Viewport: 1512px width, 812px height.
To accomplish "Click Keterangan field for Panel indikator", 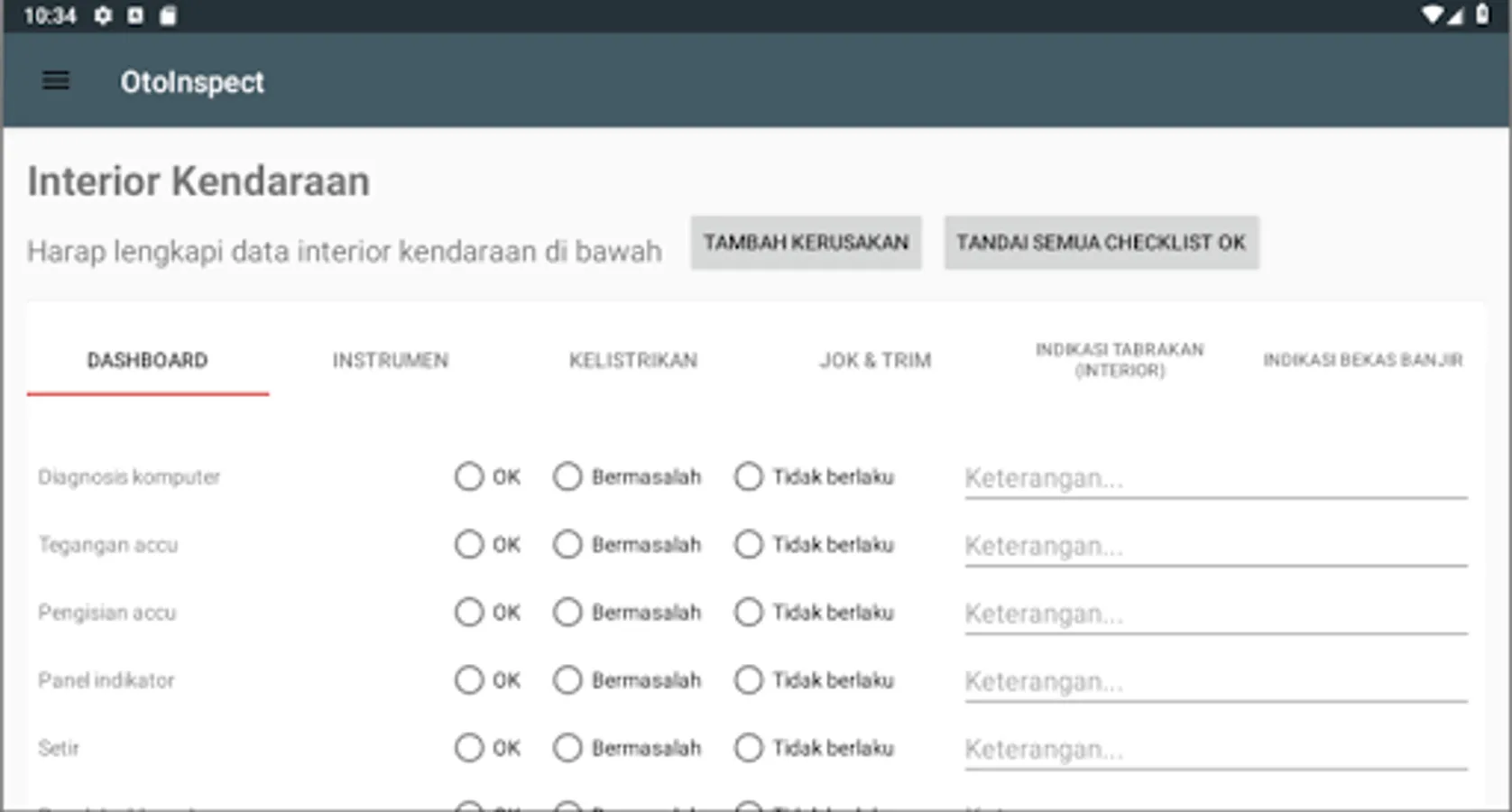I will (1215, 681).
